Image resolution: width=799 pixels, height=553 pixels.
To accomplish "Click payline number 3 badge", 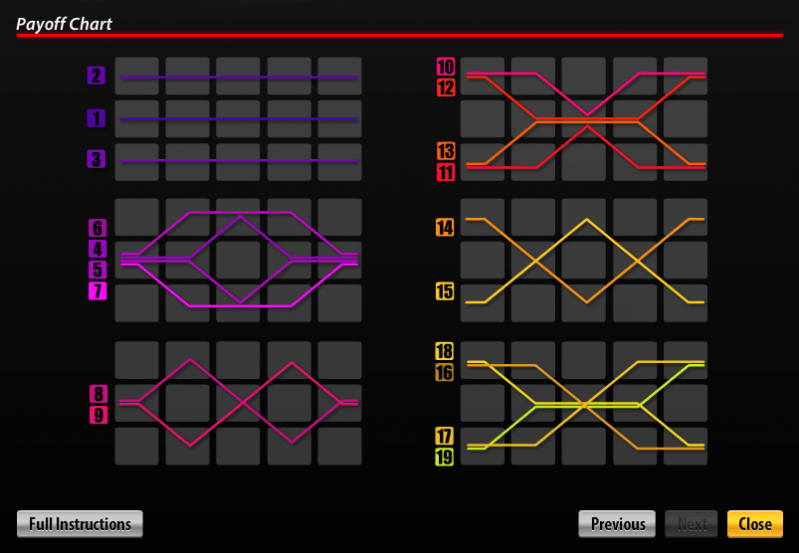I will tap(96, 159).
